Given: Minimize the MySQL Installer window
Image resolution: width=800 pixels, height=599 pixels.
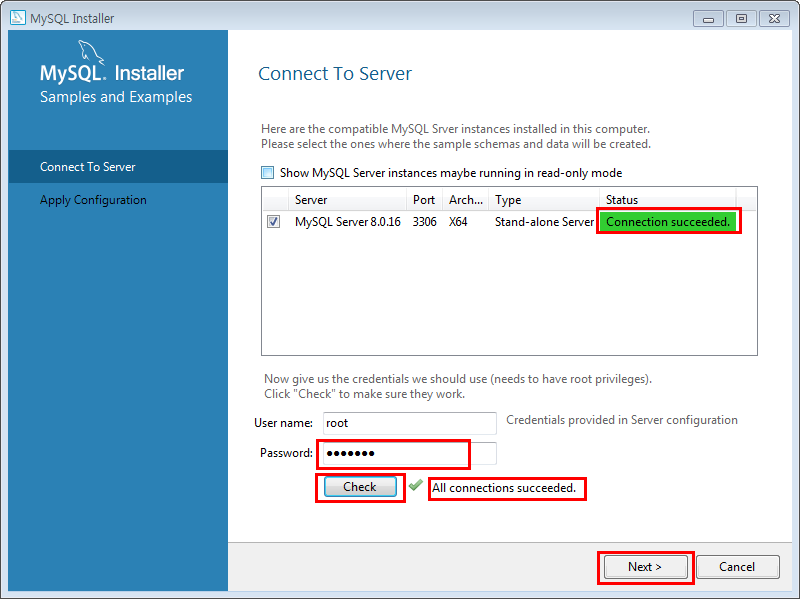Looking at the screenshot, I should [x=708, y=19].
